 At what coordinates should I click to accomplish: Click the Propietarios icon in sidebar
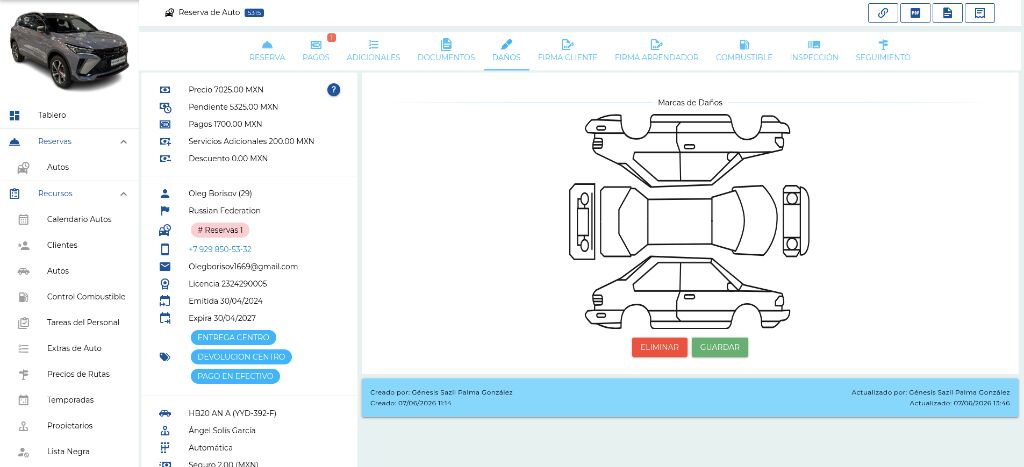click(24, 426)
